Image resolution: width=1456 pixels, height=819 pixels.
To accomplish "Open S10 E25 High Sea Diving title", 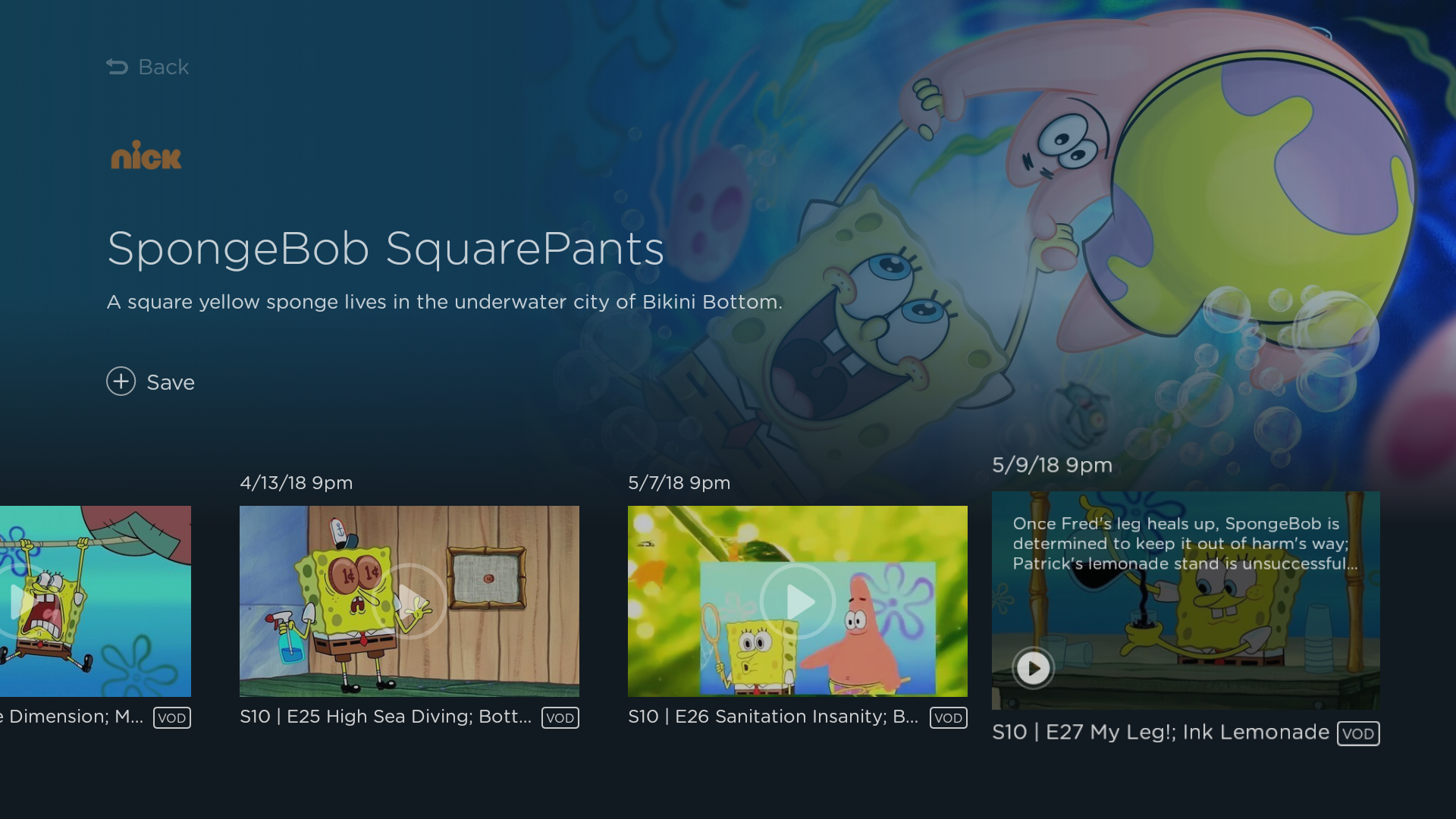I will pos(385,717).
